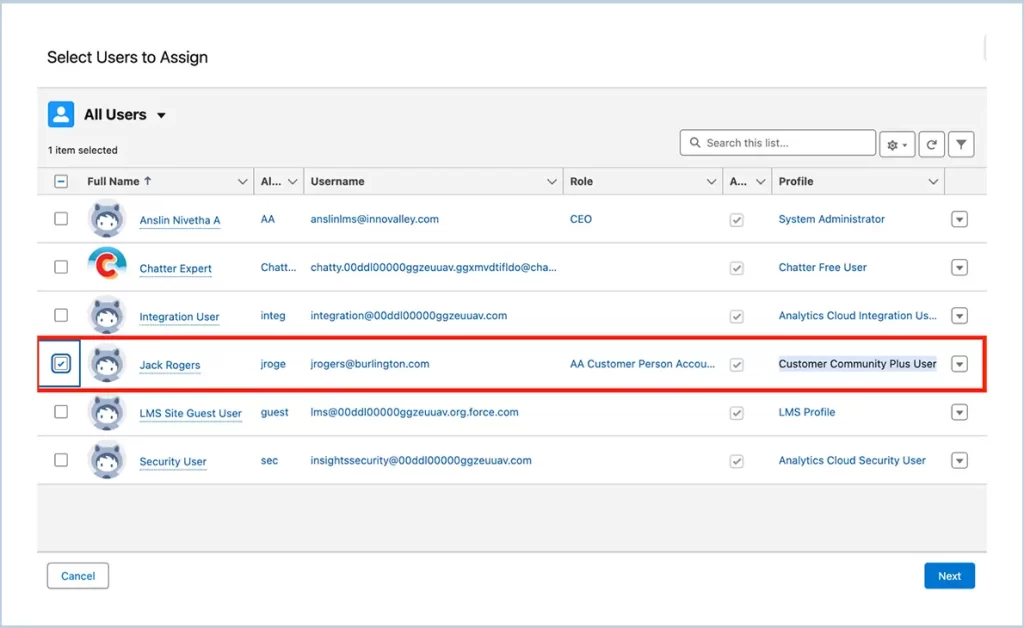The height and width of the screenshot is (628, 1024).
Task: Open the Customer Community Plus User profile
Action: [857, 364]
